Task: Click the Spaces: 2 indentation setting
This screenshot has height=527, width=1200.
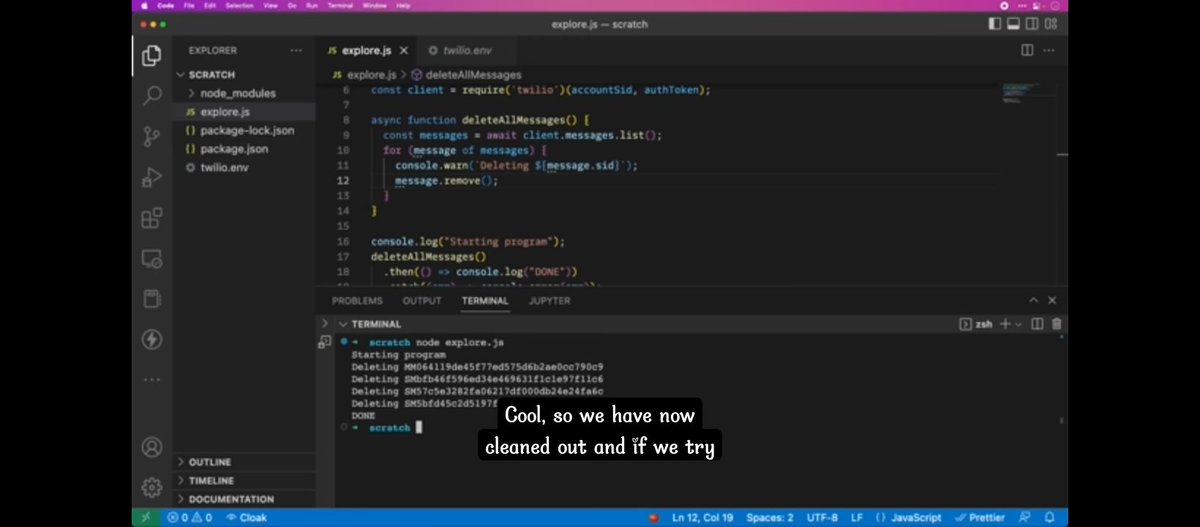Action: coord(770,518)
